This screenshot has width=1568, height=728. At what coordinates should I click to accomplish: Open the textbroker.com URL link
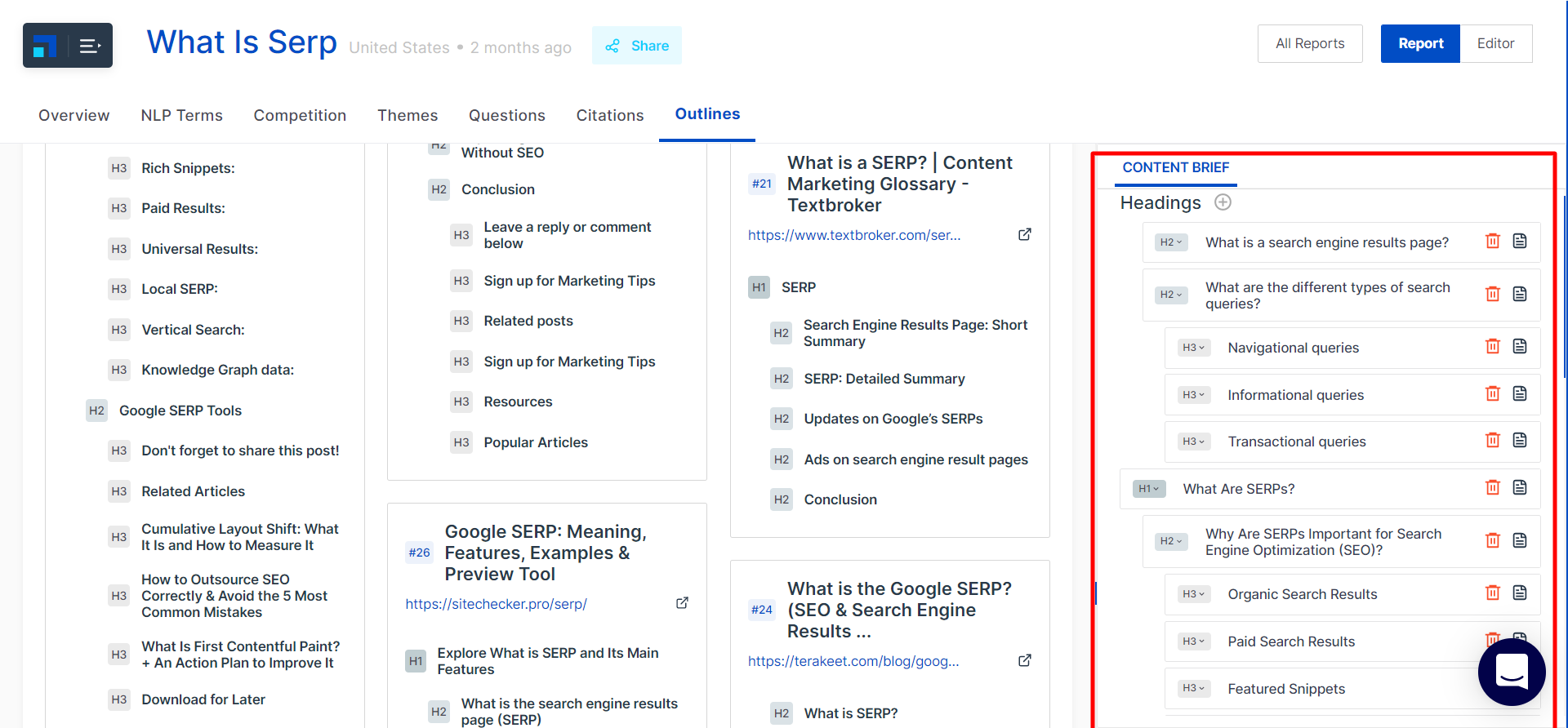[x=854, y=235]
